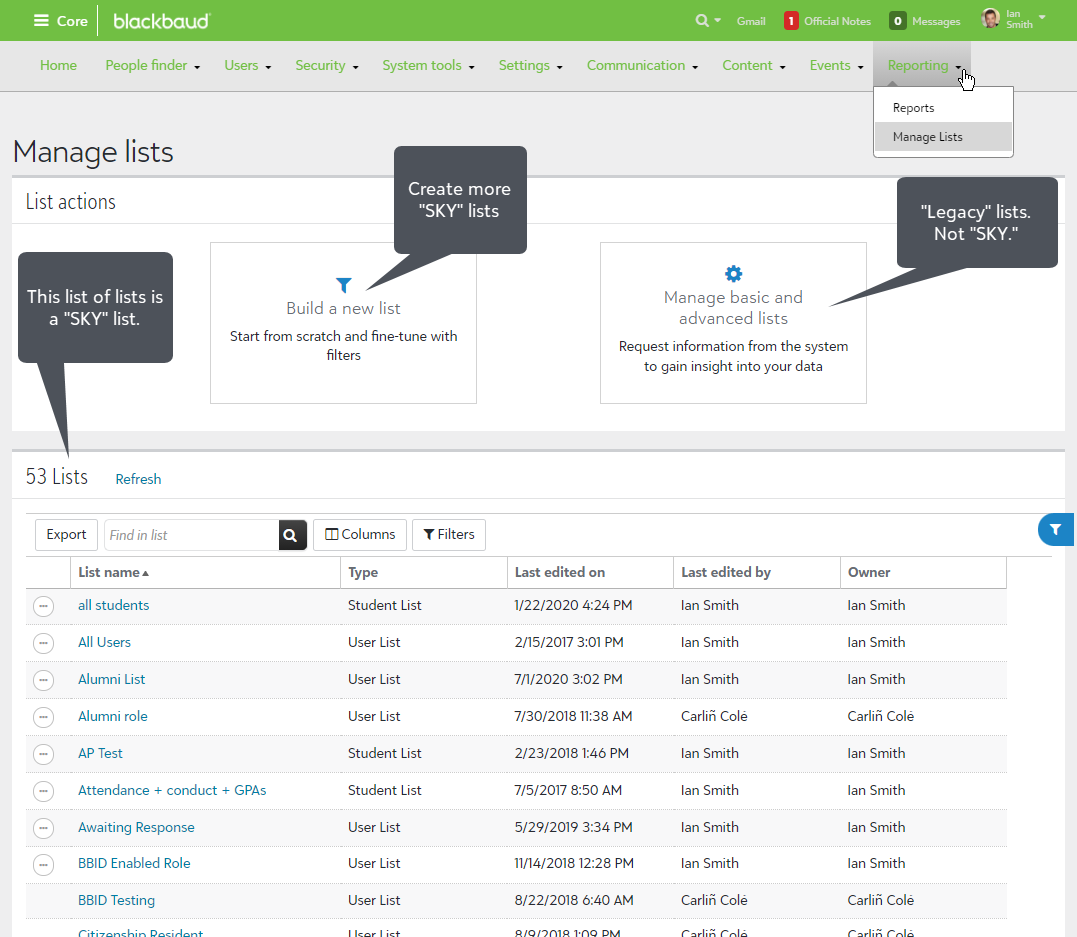Focus the Find in list search field
This screenshot has width=1077, height=937.
tap(192, 535)
